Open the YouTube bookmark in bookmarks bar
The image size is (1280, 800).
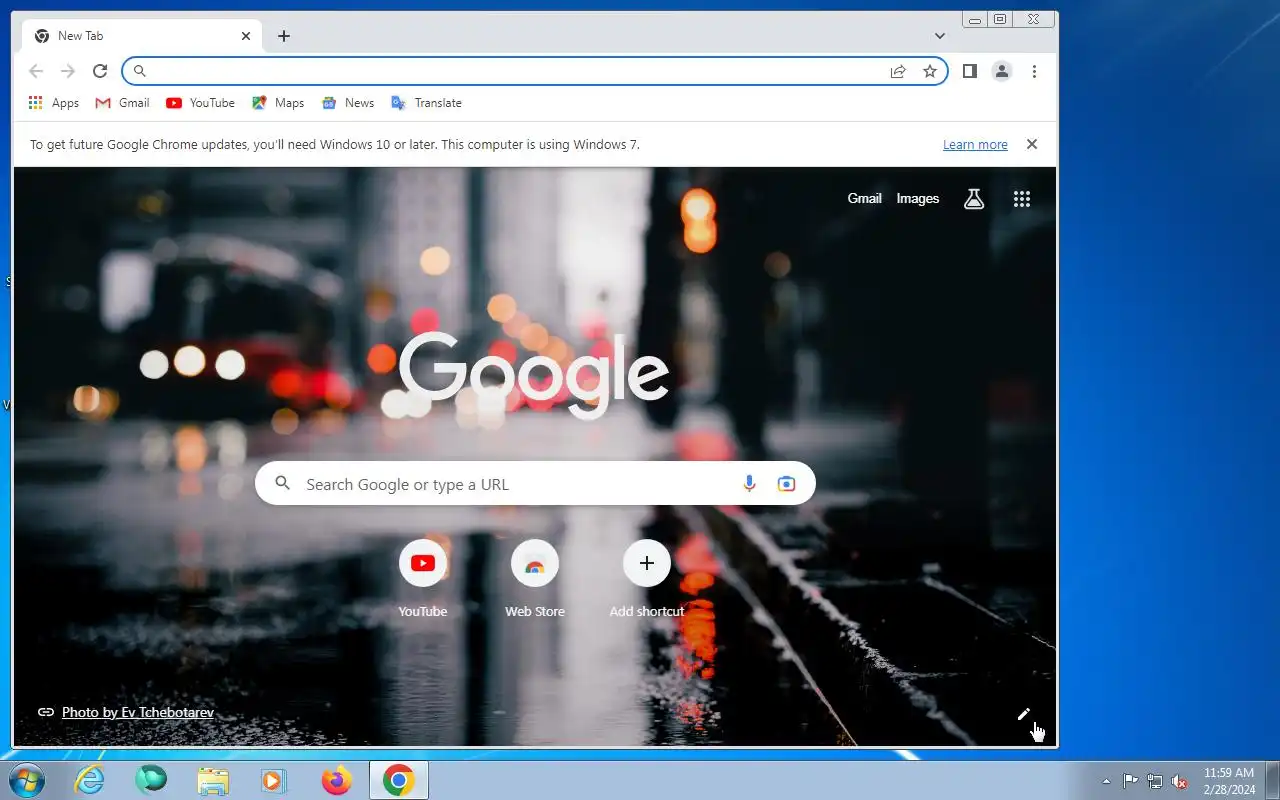(x=200, y=103)
